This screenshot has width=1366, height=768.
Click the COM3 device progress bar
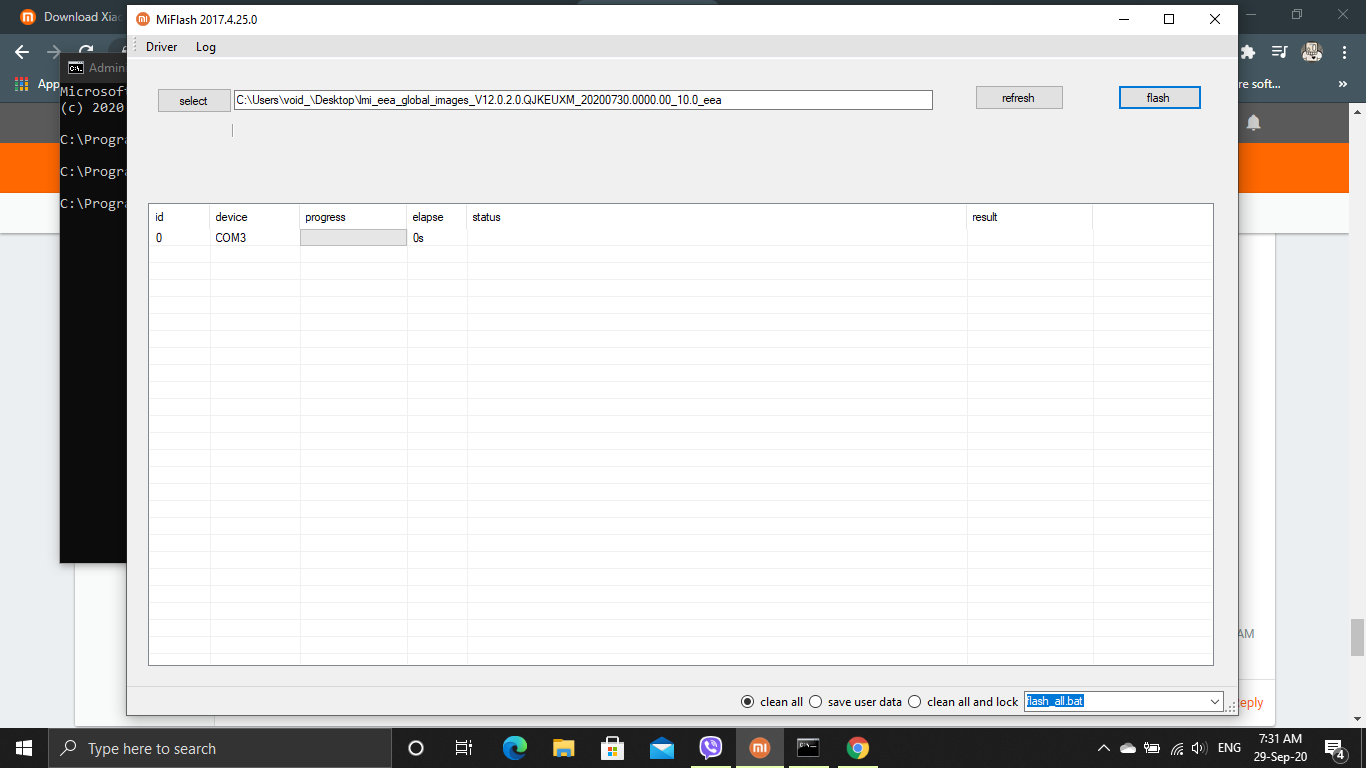(x=353, y=238)
